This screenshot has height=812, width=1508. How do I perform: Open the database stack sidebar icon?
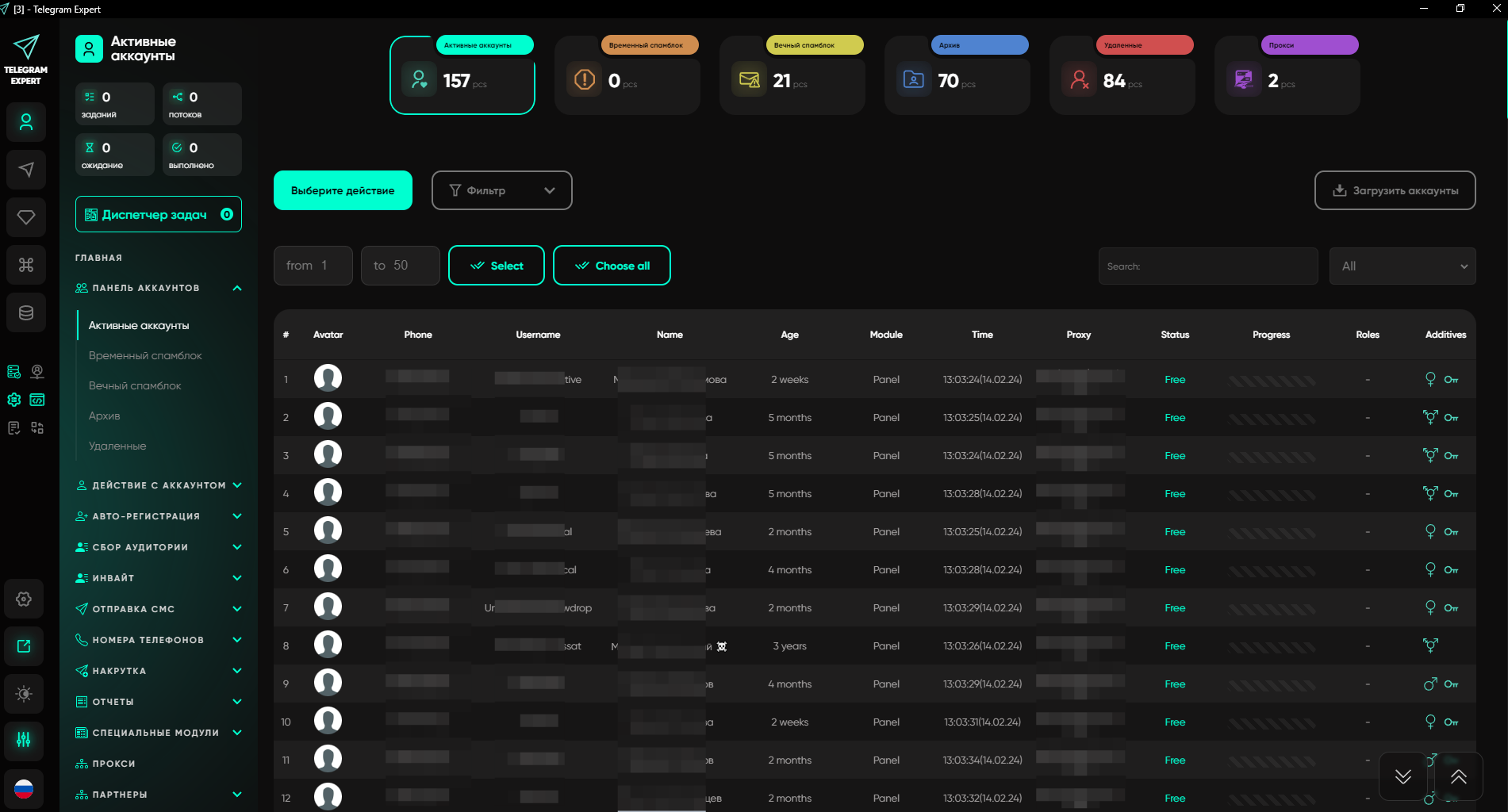(26, 312)
